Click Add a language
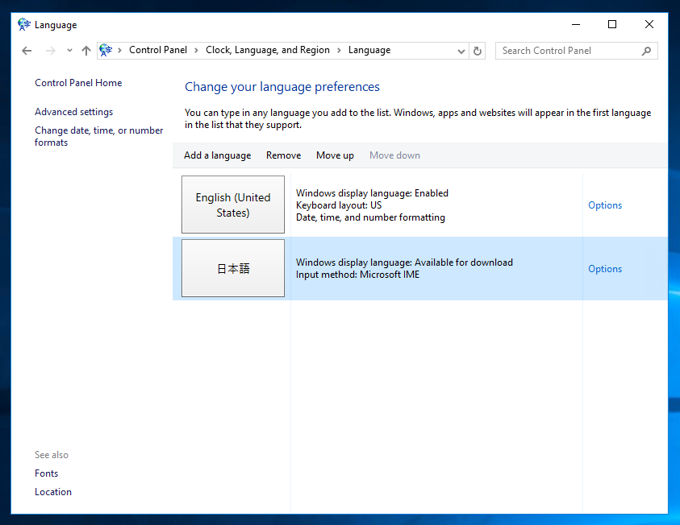Viewport: 680px width, 525px height. click(217, 155)
